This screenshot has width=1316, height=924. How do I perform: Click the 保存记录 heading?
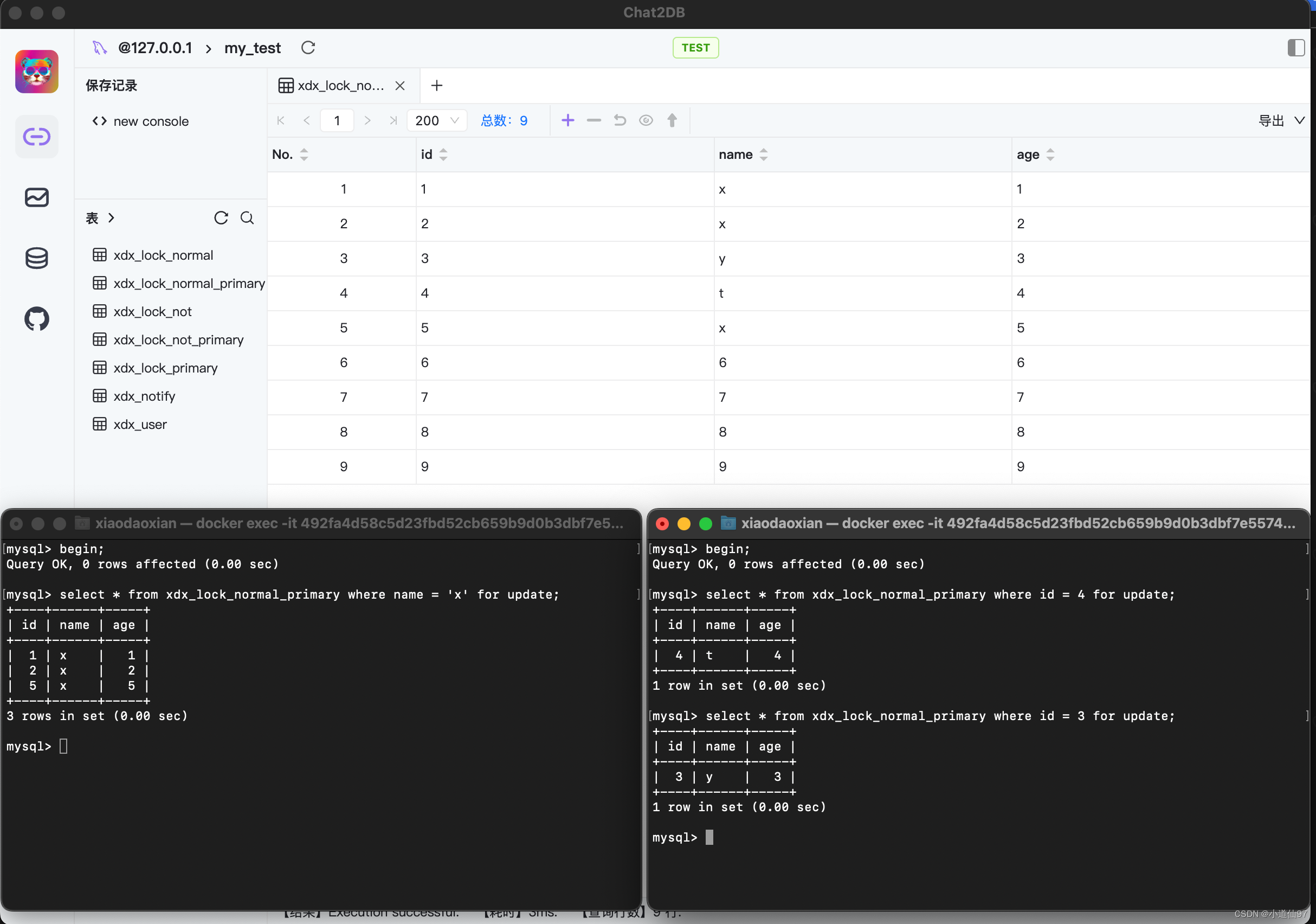(112, 86)
